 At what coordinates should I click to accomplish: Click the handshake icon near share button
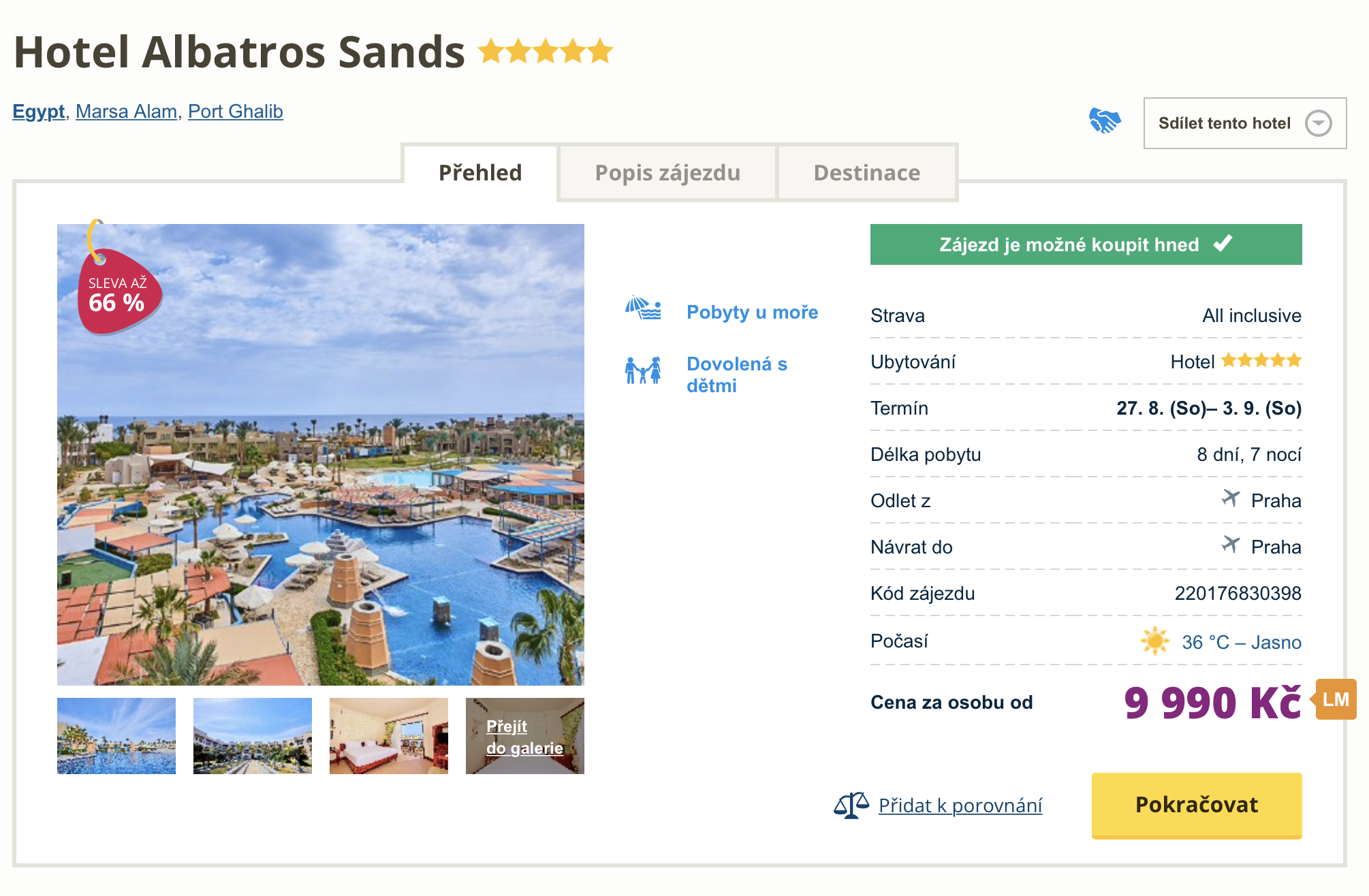[1104, 121]
